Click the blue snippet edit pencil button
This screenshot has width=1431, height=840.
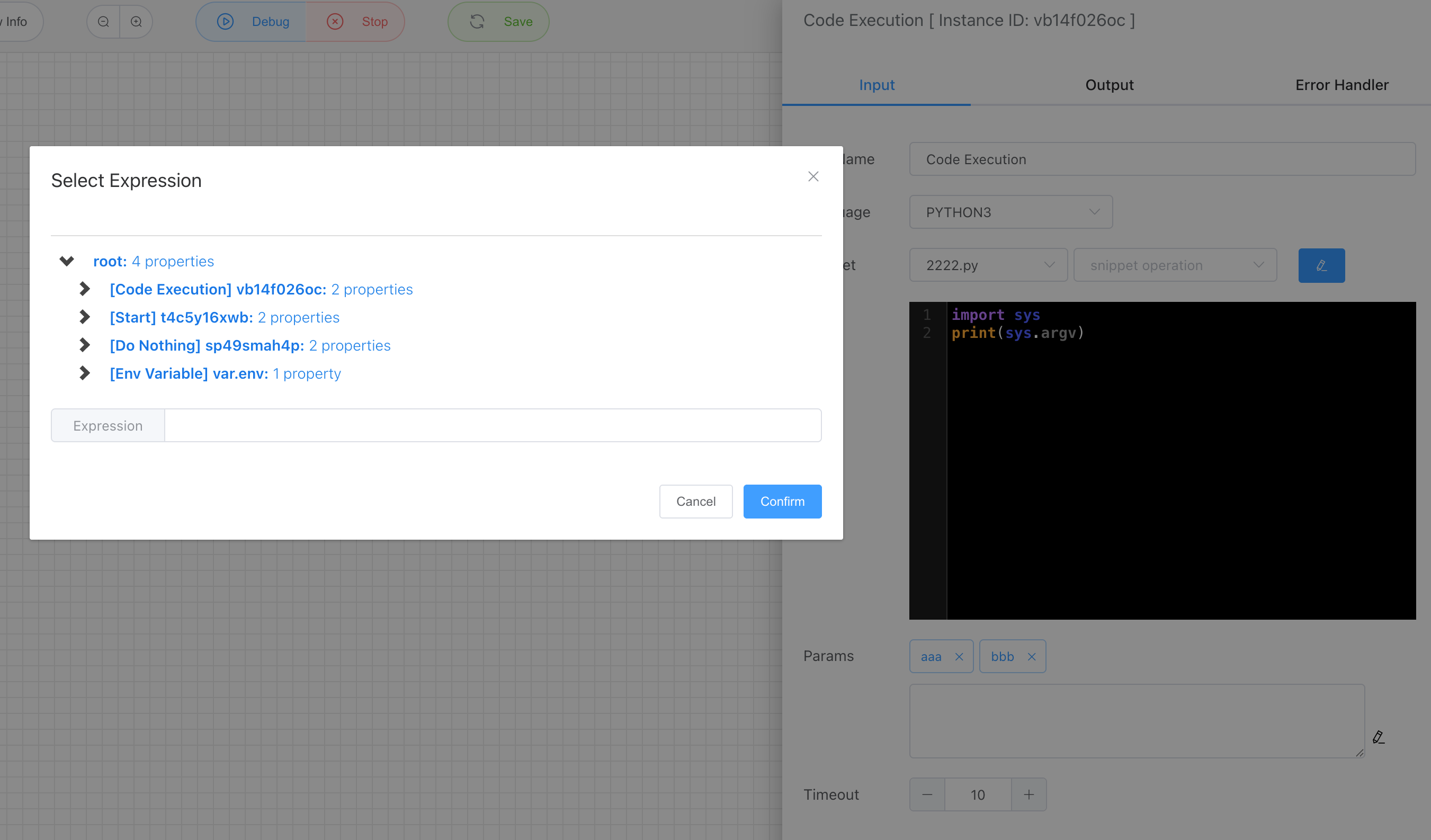[1321, 265]
